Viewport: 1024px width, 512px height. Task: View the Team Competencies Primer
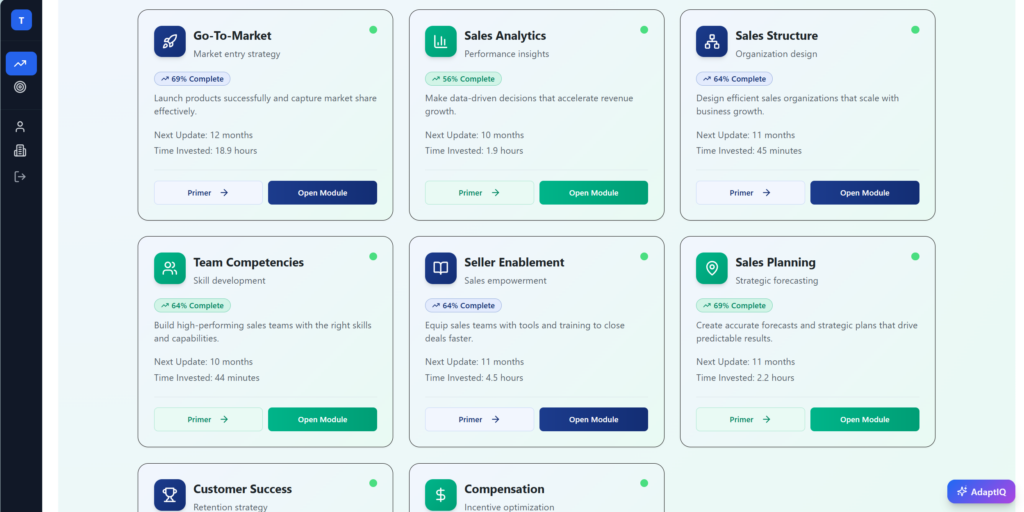pos(208,419)
